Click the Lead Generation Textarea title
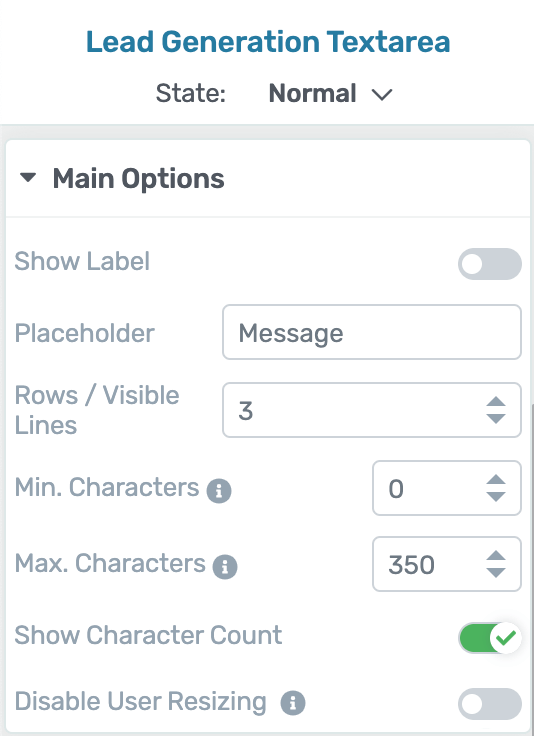 268,42
